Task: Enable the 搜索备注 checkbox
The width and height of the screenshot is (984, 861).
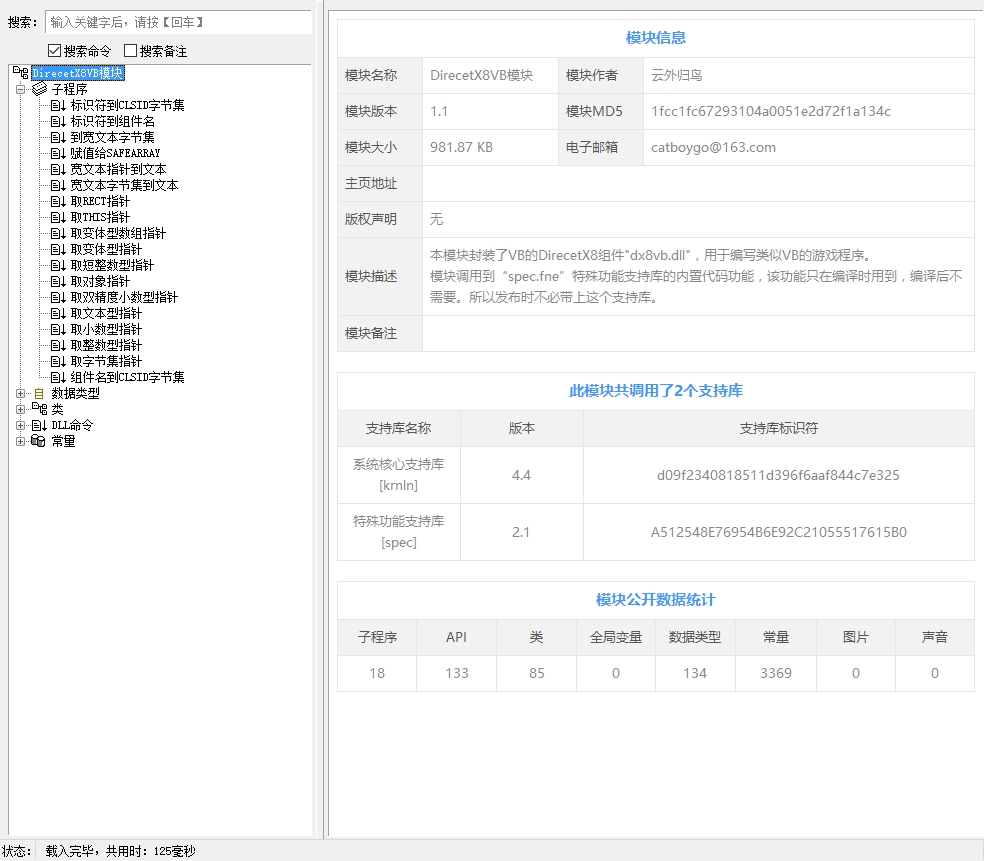Action: 130,51
